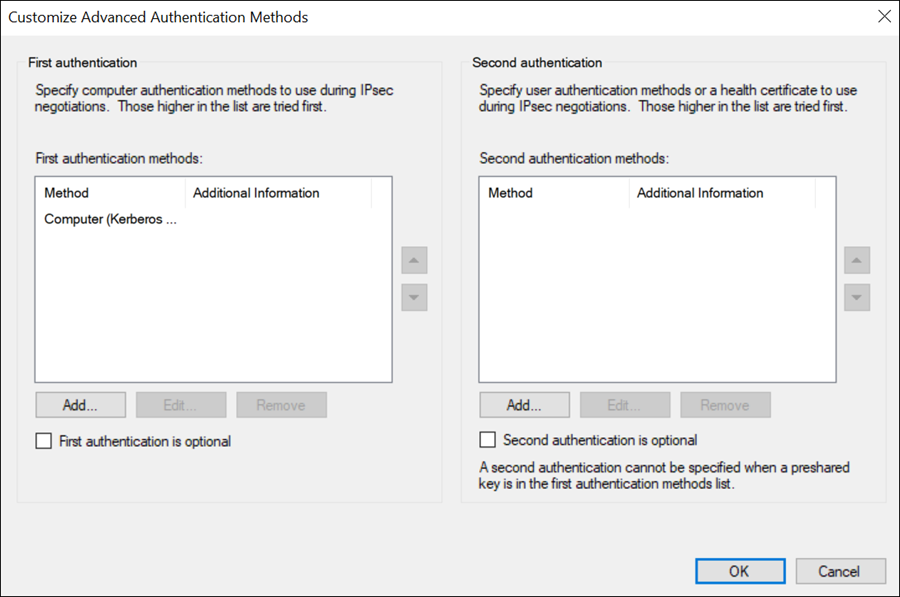Select the Computer (Kerberos) method entry
Image resolution: width=900 pixels, height=597 pixels.
click(x=110, y=219)
